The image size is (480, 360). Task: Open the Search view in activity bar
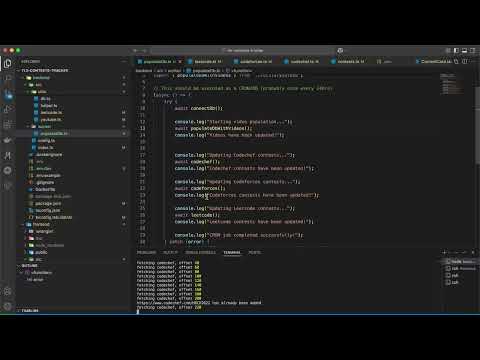(7, 78)
